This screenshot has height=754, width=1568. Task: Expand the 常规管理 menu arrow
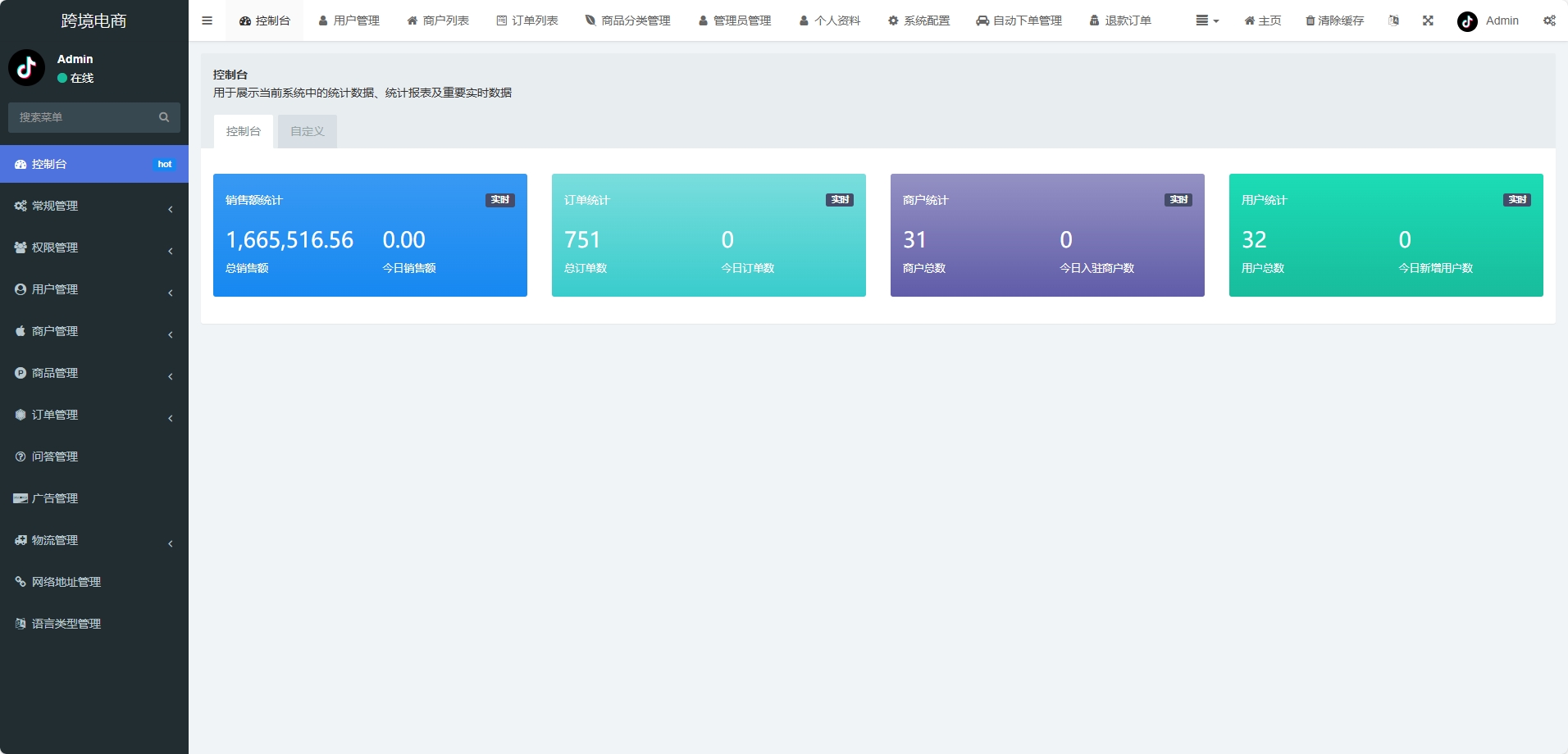tap(171, 209)
